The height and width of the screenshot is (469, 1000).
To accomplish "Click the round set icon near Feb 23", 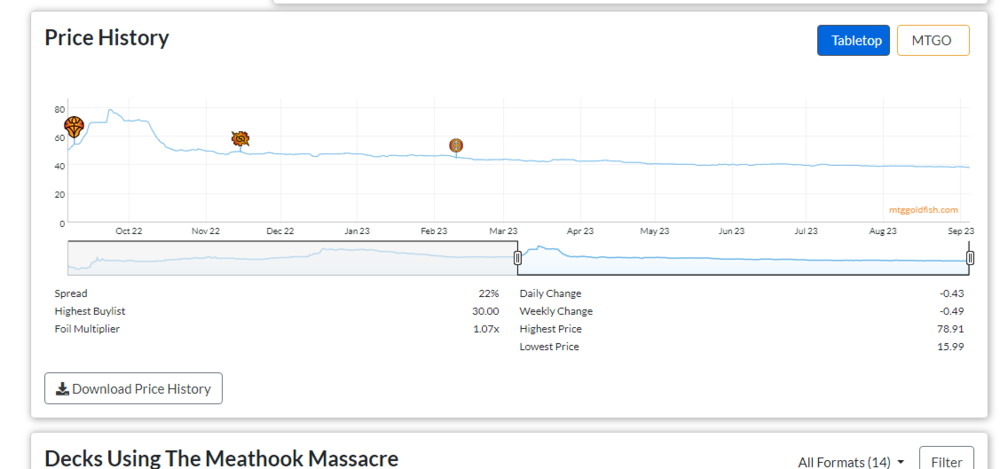I will tap(456, 146).
